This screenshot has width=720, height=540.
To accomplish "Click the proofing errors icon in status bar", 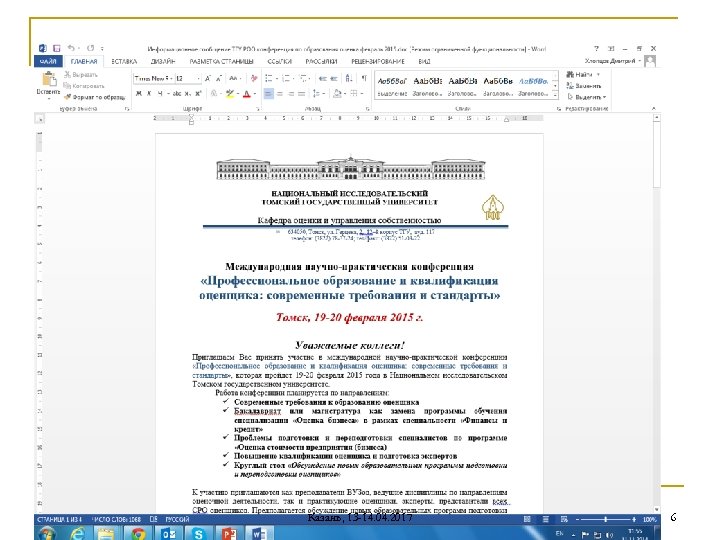I will (153, 519).
